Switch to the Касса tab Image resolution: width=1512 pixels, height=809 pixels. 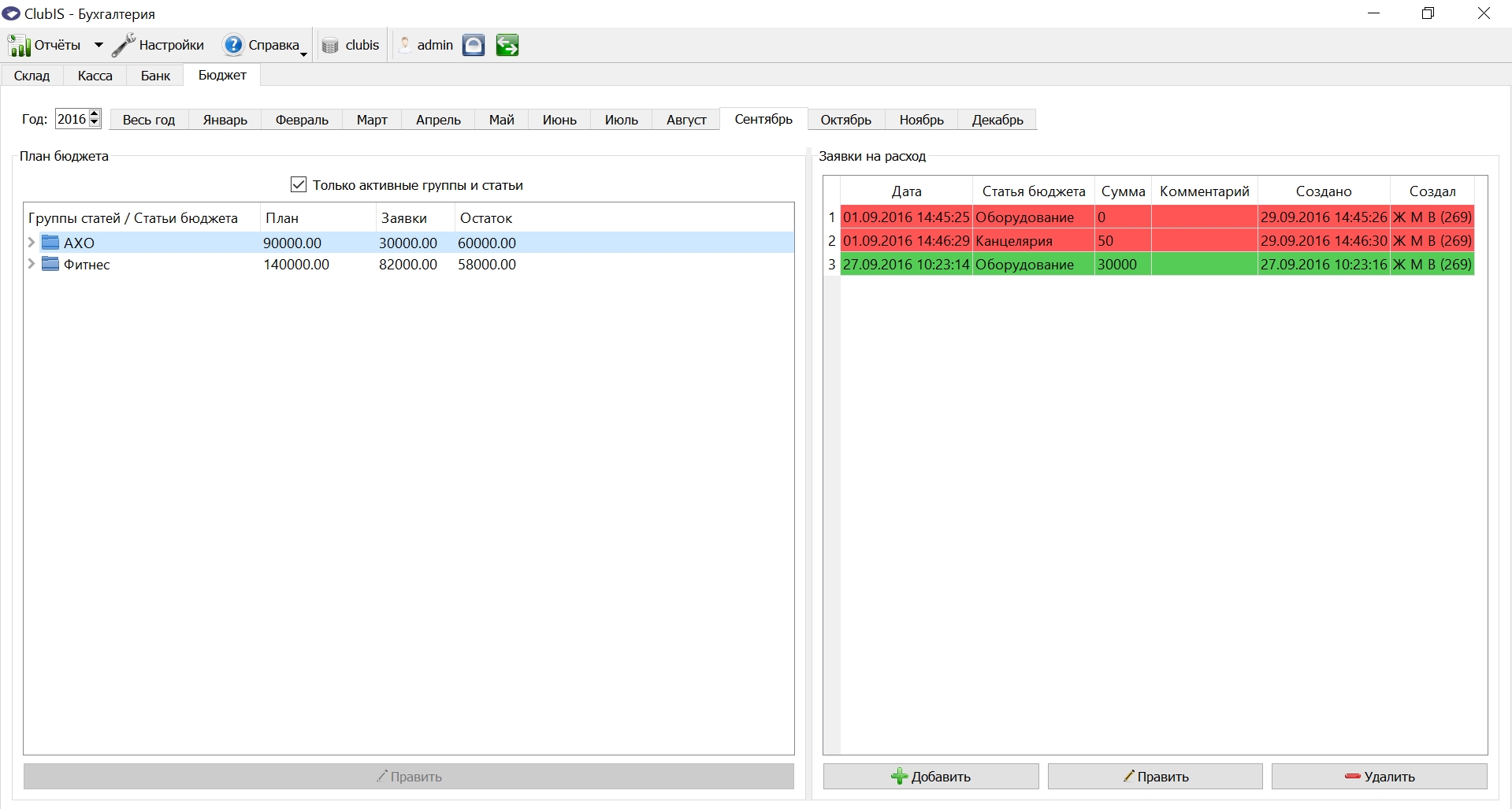(x=95, y=76)
